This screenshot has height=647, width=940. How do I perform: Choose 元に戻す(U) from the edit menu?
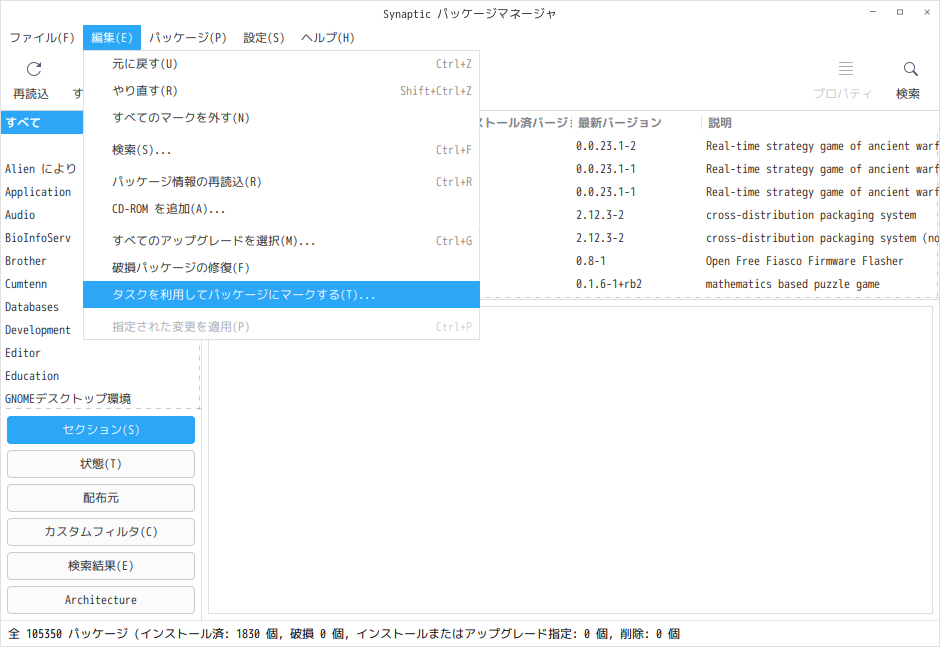click(281, 64)
